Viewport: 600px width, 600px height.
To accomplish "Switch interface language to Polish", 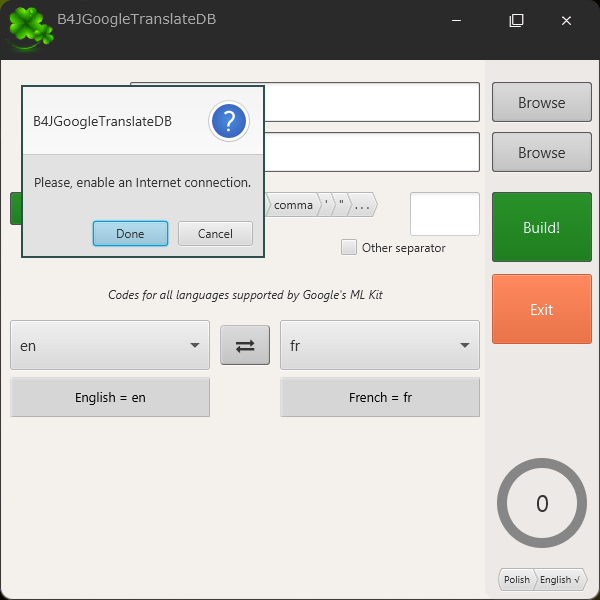I will [516, 580].
